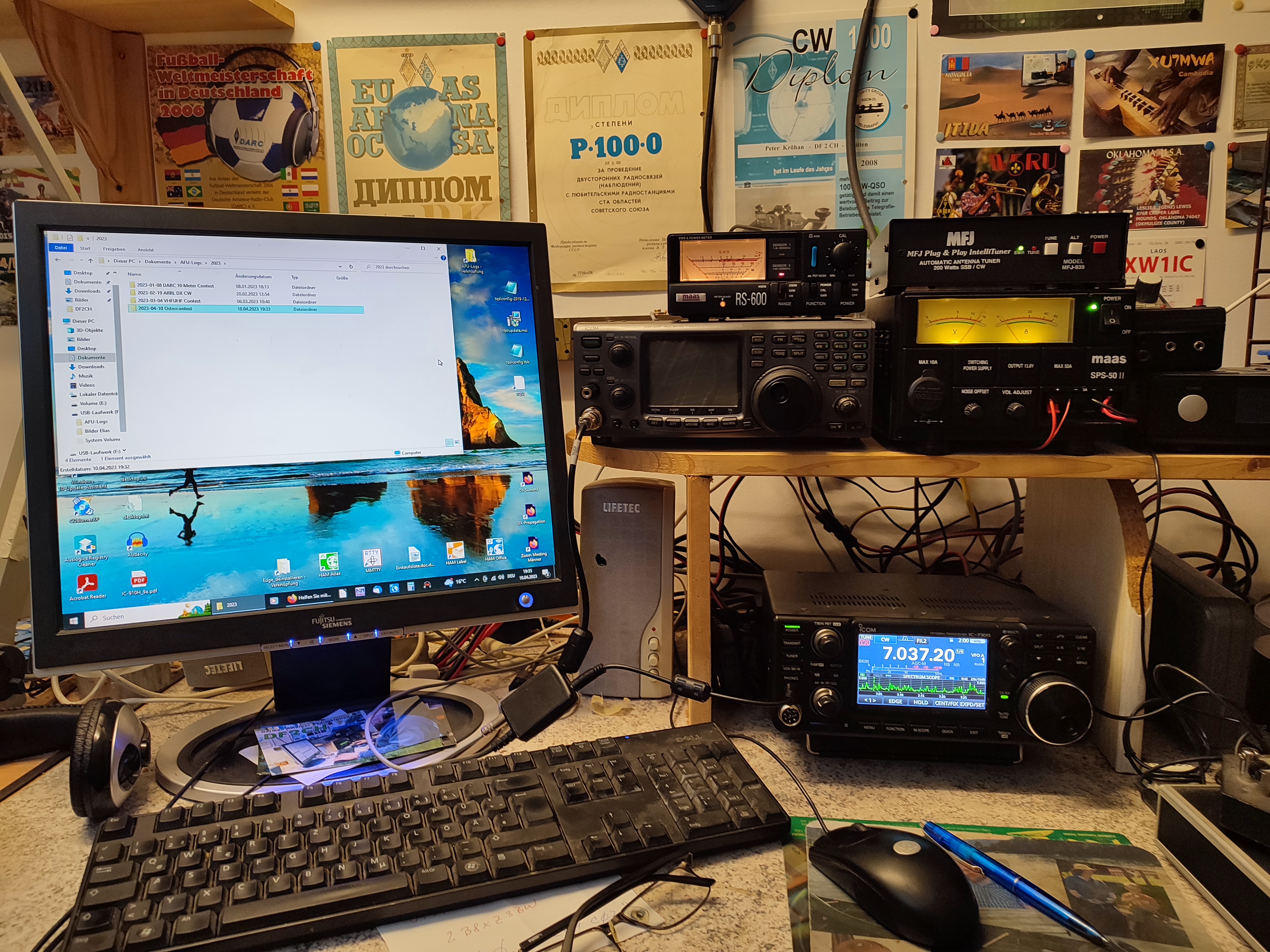Select the 2023-04-10 Ostercontest folder

click(x=246, y=309)
